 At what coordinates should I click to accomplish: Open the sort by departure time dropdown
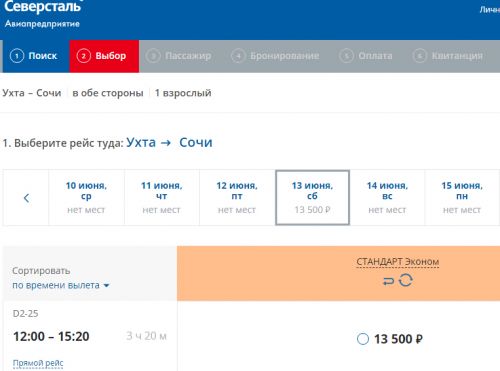(61, 285)
